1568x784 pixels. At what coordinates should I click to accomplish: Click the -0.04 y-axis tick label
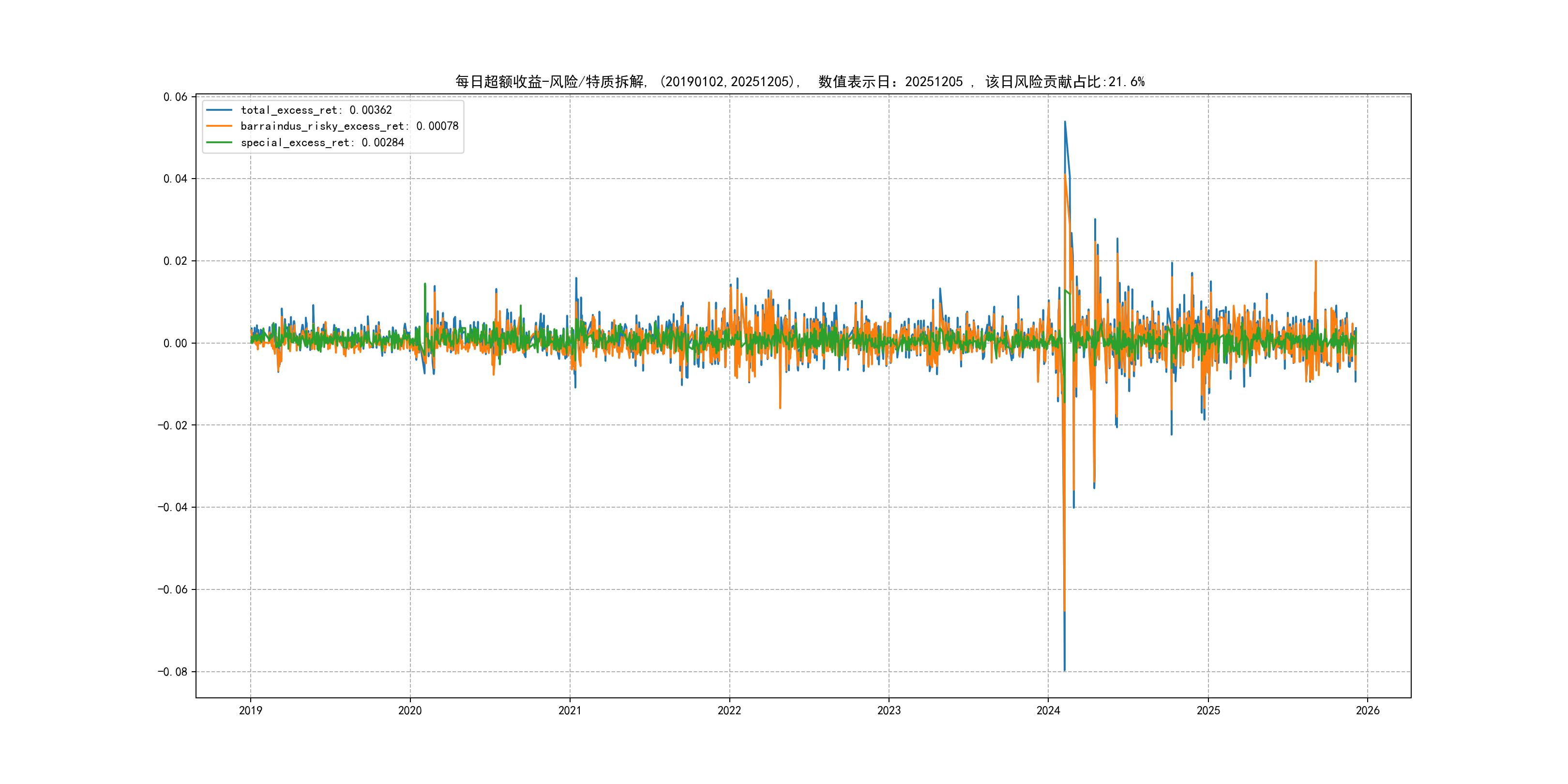point(172,508)
